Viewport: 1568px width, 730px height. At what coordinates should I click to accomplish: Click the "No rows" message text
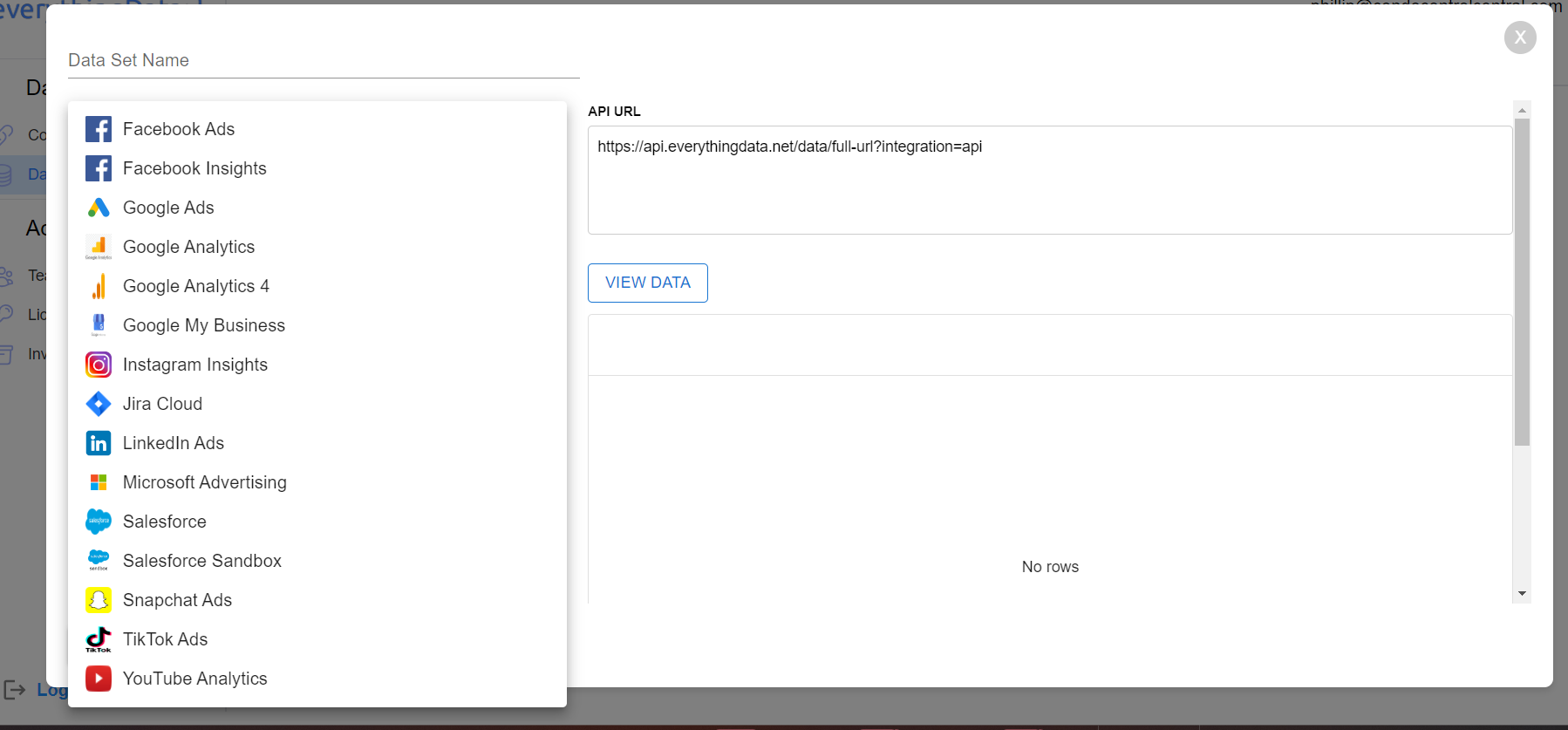click(x=1050, y=567)
